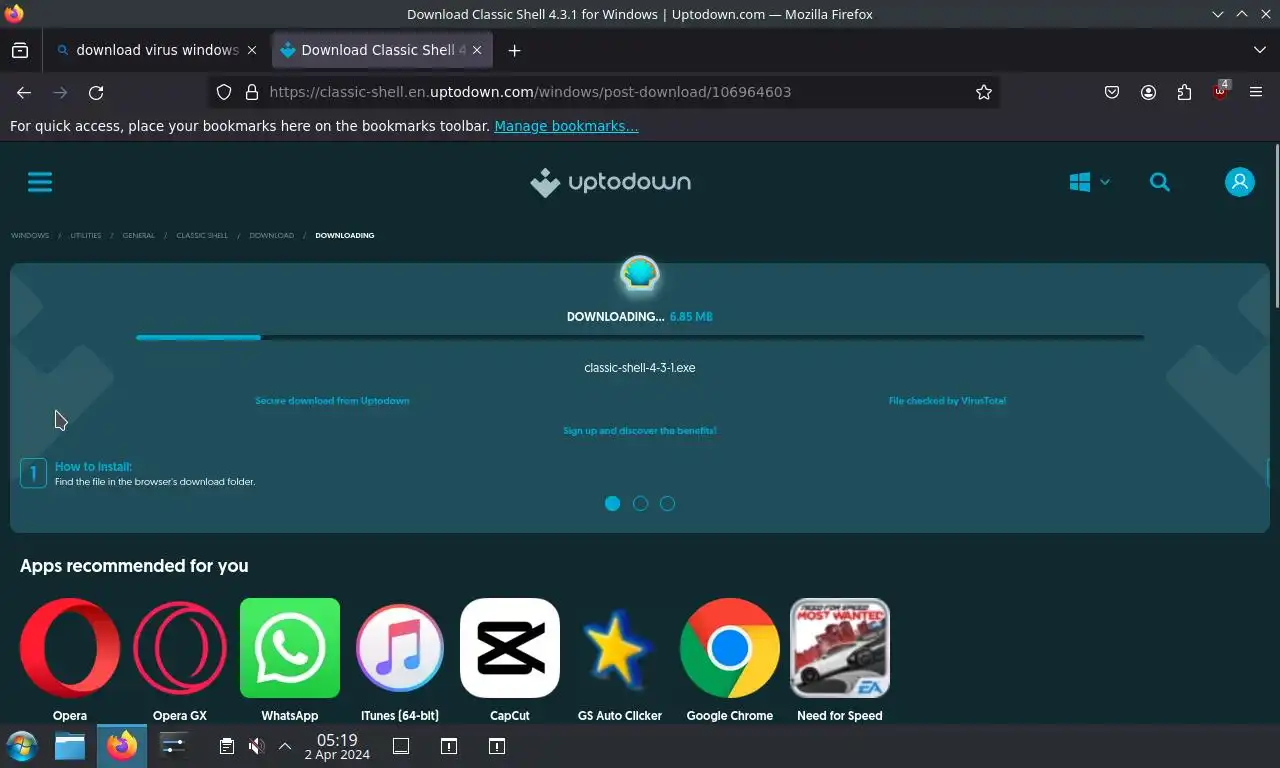The image size is (1280, 768).
Task: Toggle the muted volume tray icon
Action: [x=256, y=746]
